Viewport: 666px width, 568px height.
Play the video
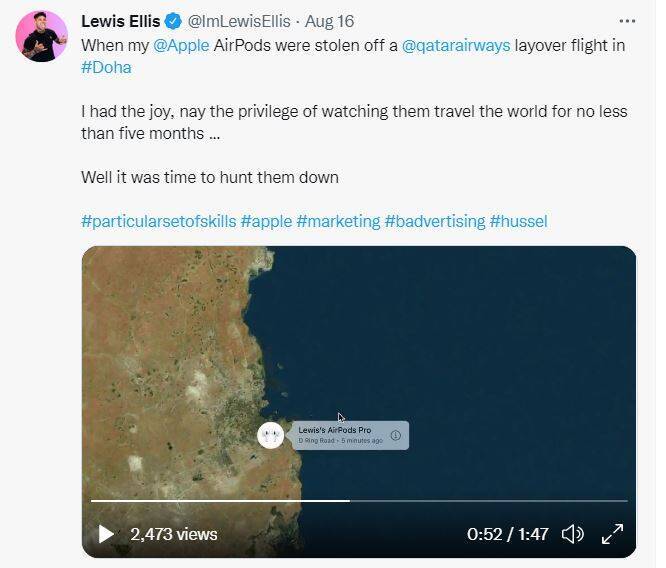point(106,534)
